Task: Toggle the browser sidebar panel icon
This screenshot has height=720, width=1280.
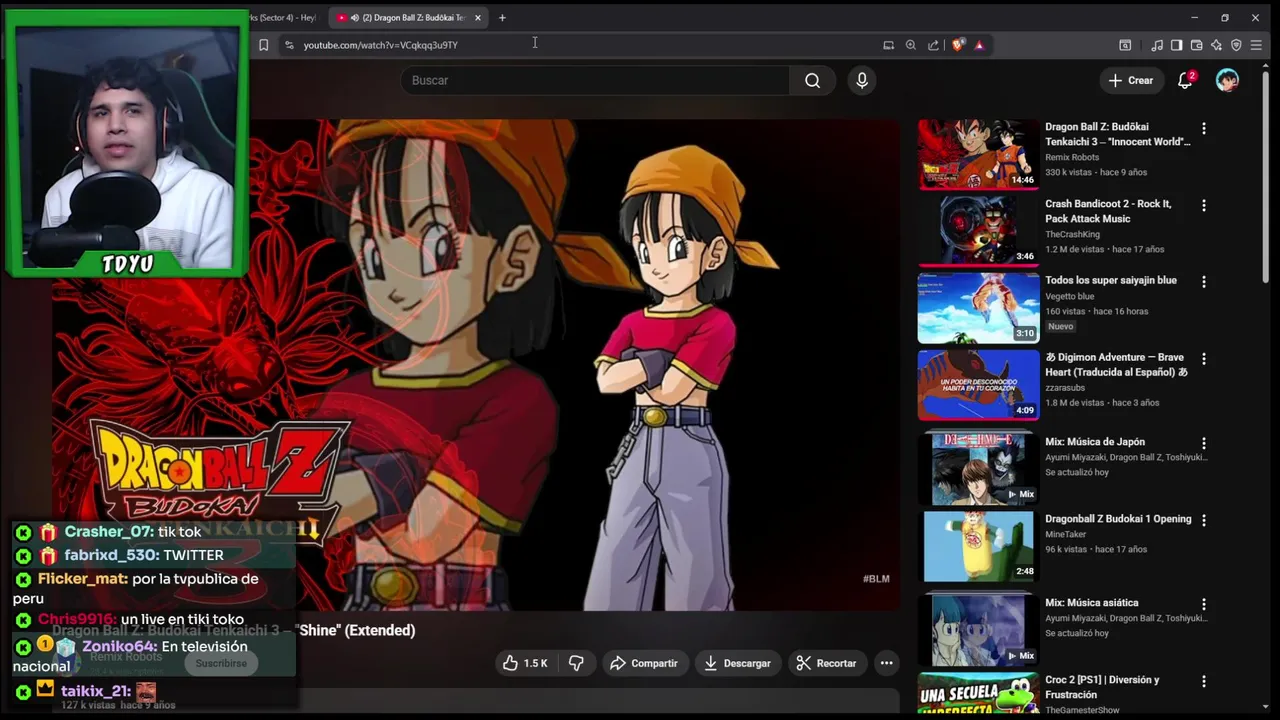Action: [x=1176, y=45]
